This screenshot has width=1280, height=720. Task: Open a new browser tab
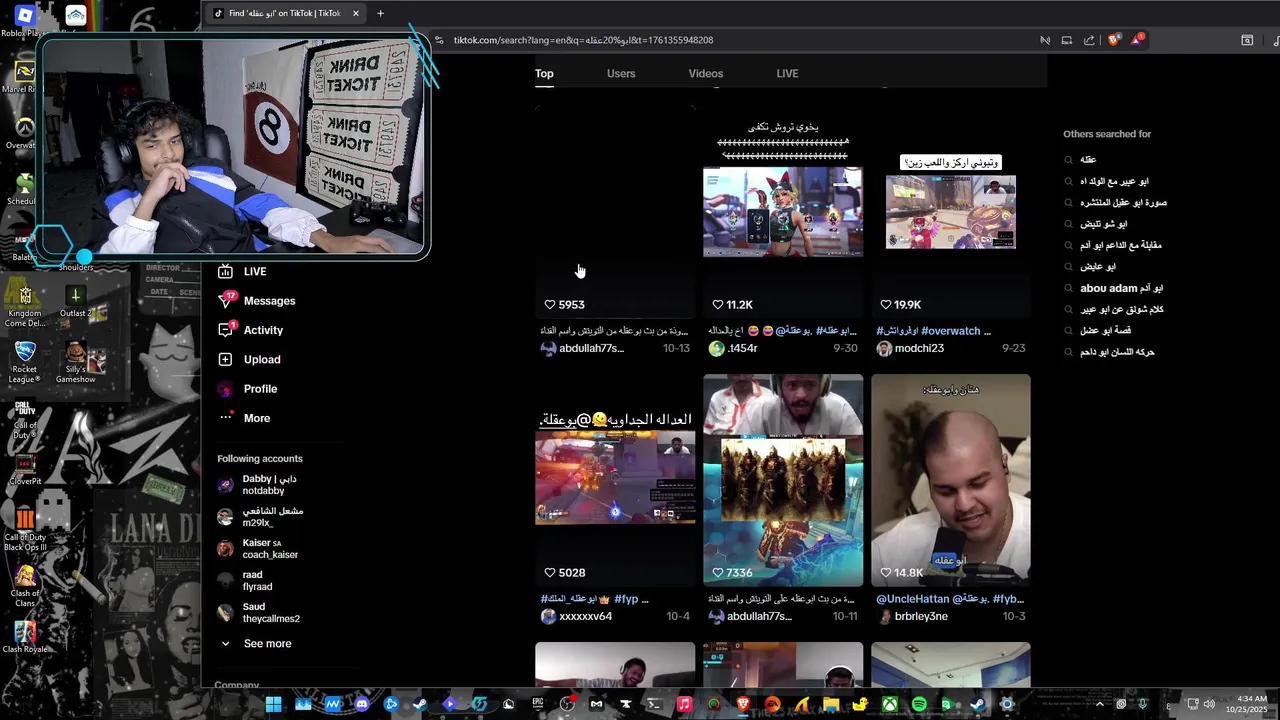click(380, 14)
